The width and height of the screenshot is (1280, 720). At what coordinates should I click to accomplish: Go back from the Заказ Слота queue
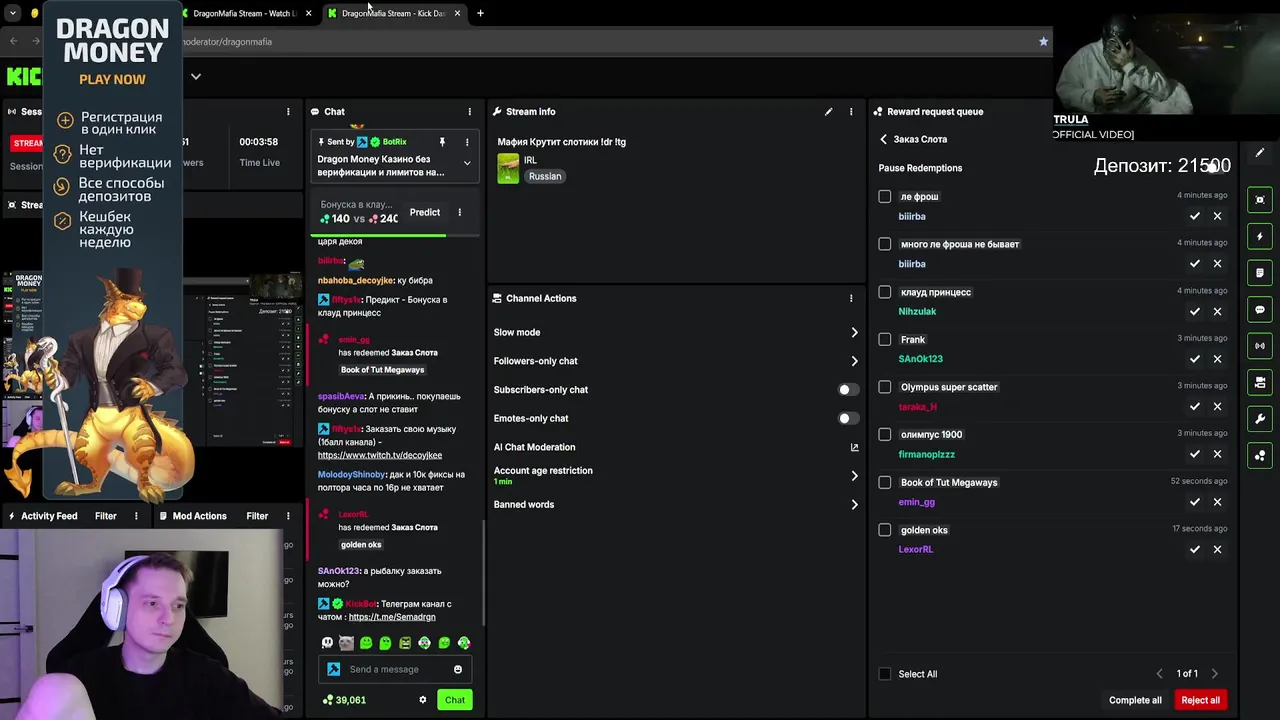pyautogui.click(x=883, y=139)
